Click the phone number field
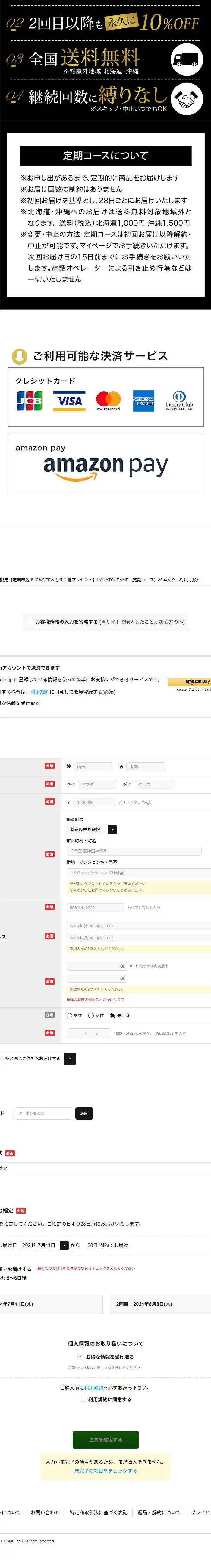 (95, 908)
